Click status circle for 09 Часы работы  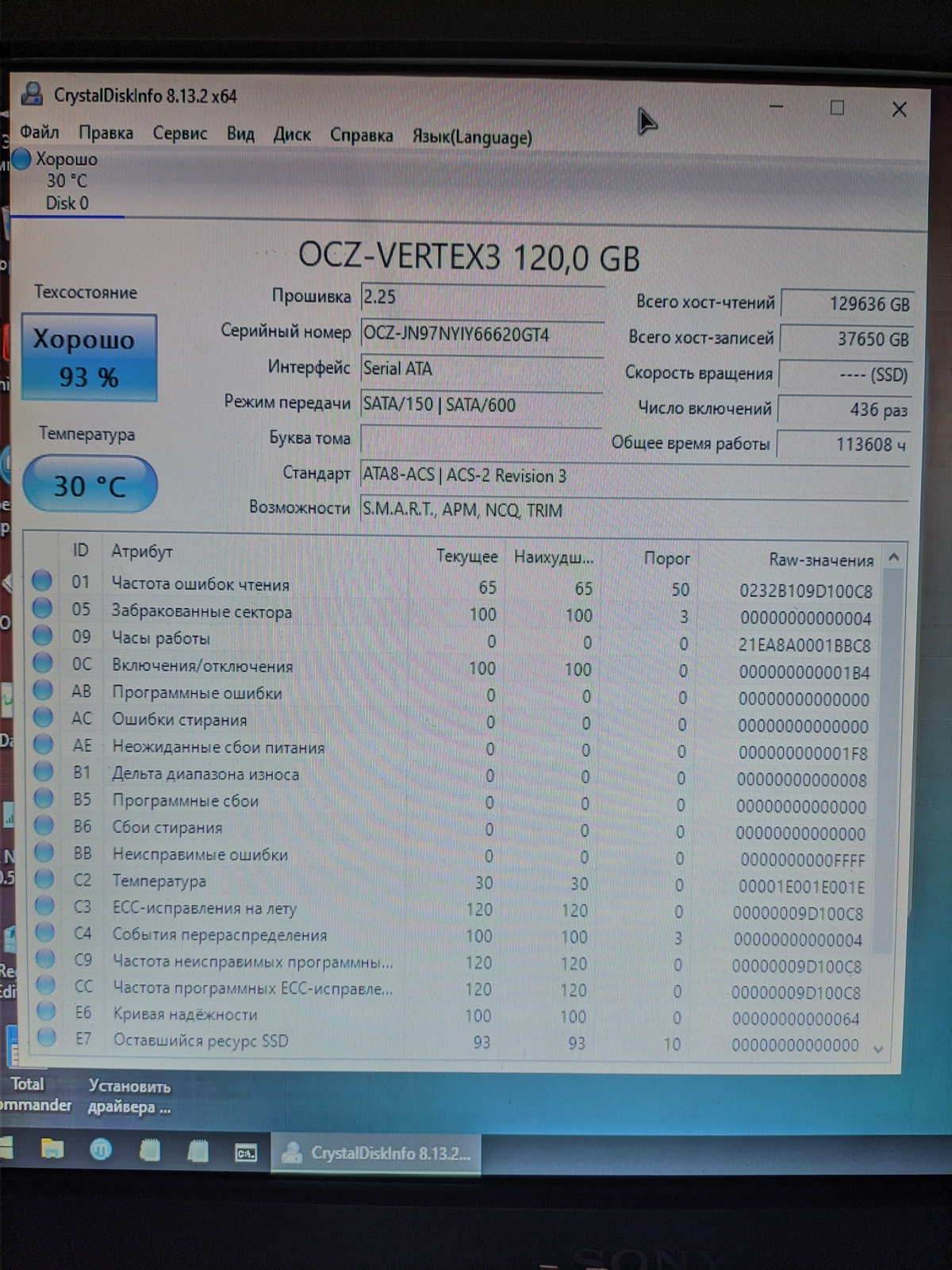[x=42, y=635]
